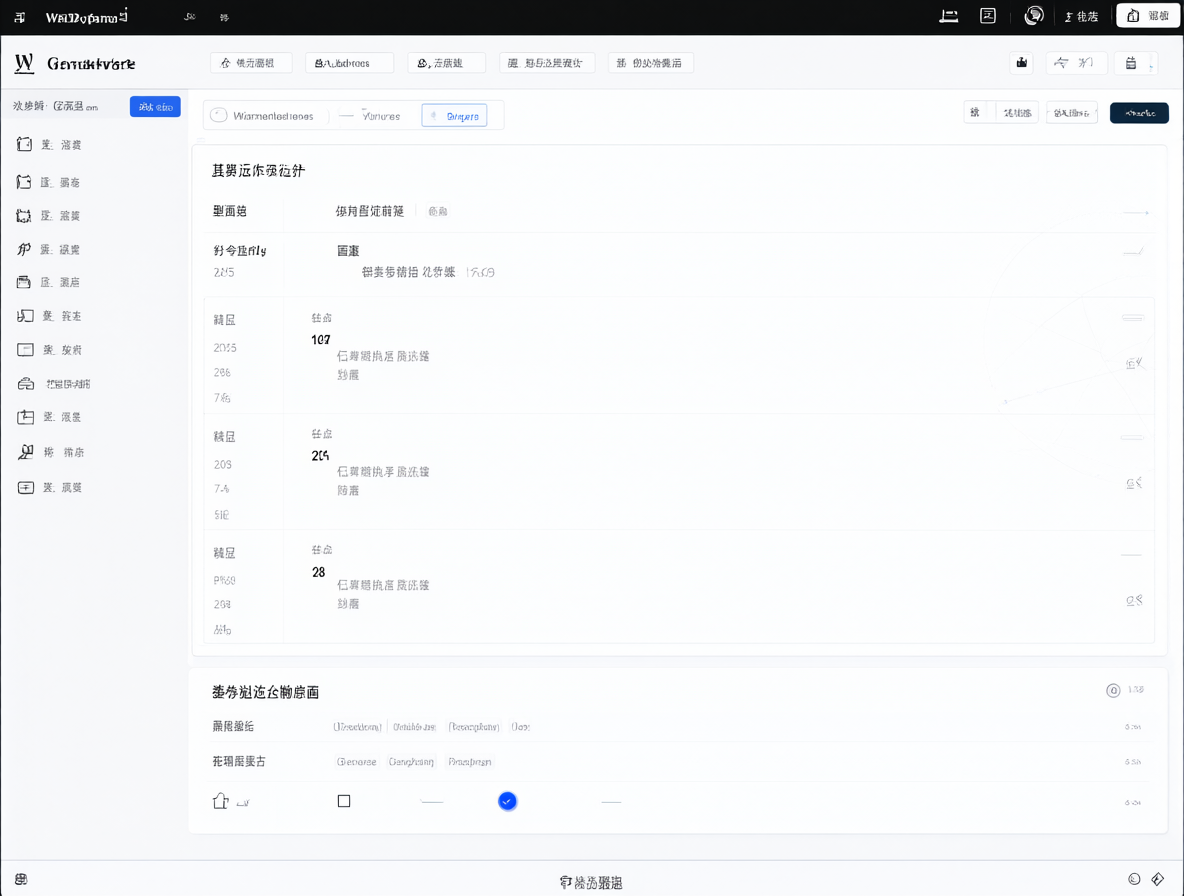Image resolution: width=1184 pixels, height=896 pixels.
Task: Click the circular info icon in lower panel header
Action: pos(1113,691)
